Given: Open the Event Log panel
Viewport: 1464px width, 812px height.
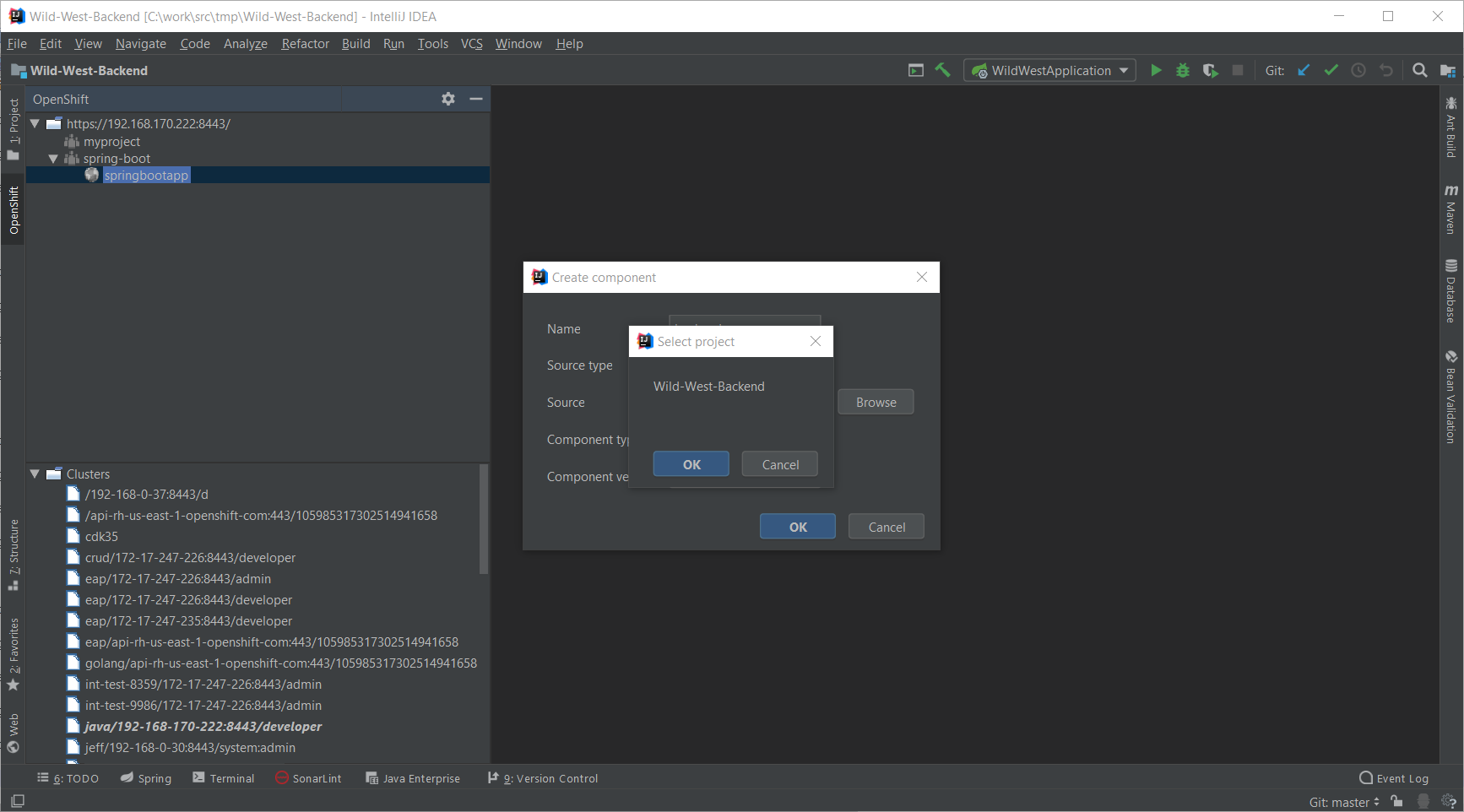Looking at the screenshot, I should [1394, 778].
